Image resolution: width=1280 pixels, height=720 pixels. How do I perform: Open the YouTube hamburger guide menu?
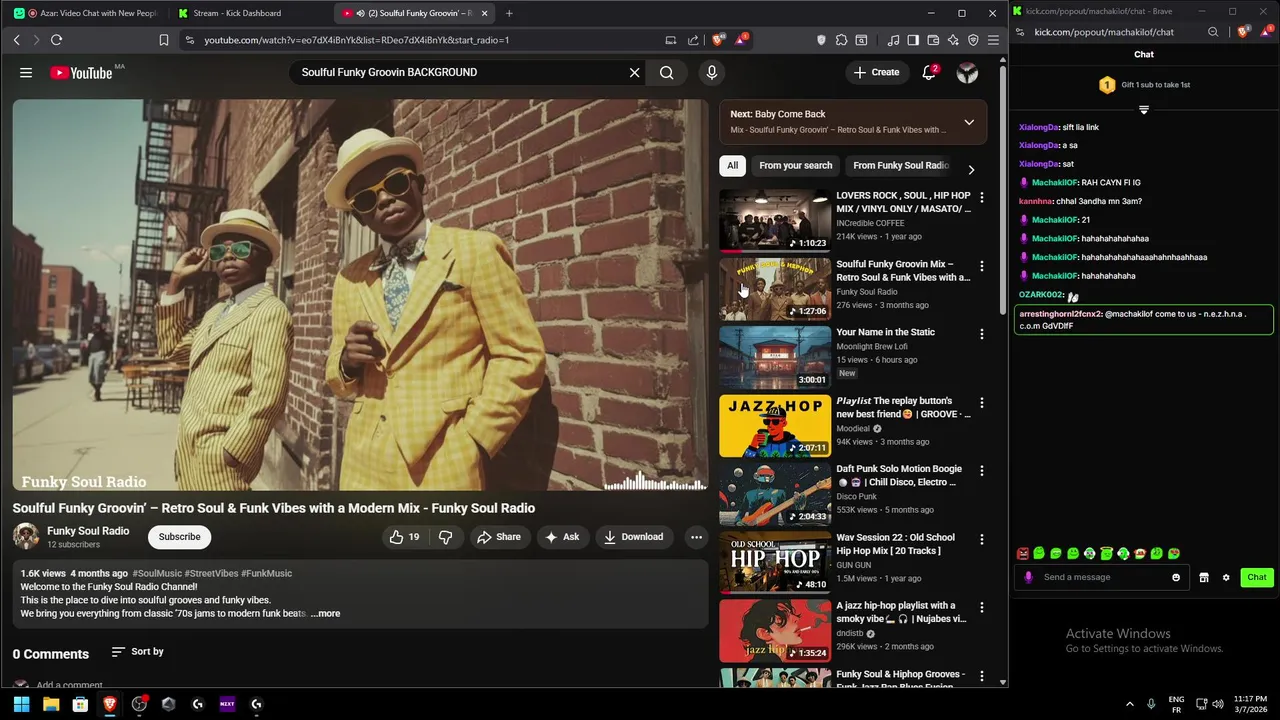point(26,72)
